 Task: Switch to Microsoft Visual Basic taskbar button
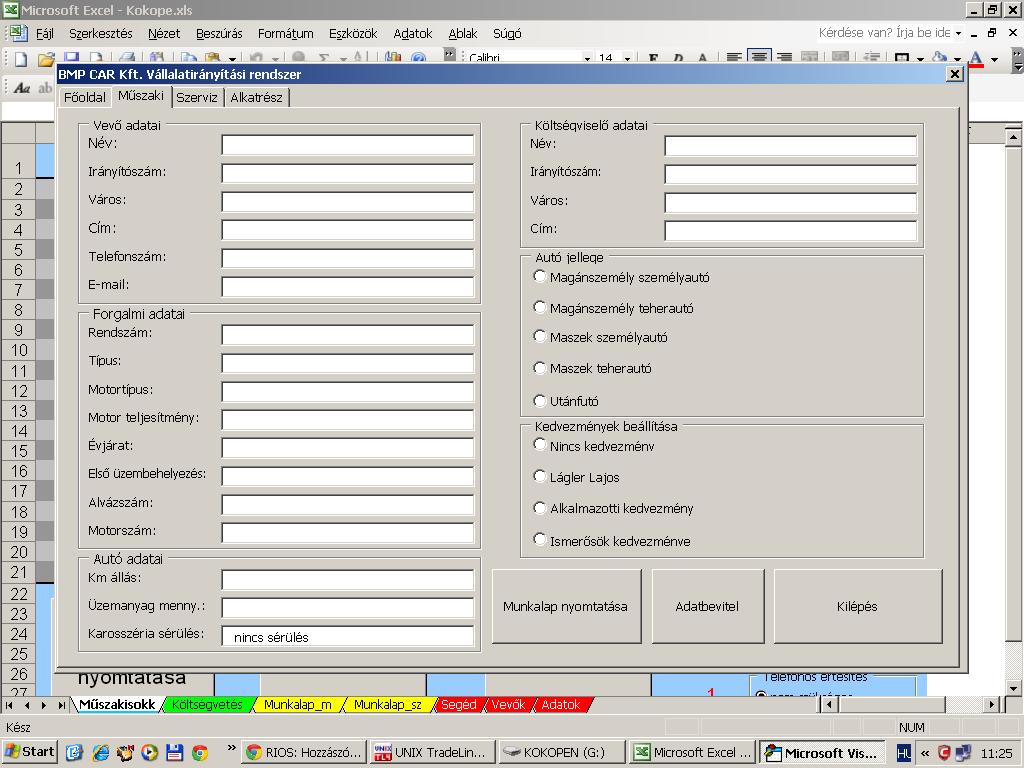[x=824, y=752]
